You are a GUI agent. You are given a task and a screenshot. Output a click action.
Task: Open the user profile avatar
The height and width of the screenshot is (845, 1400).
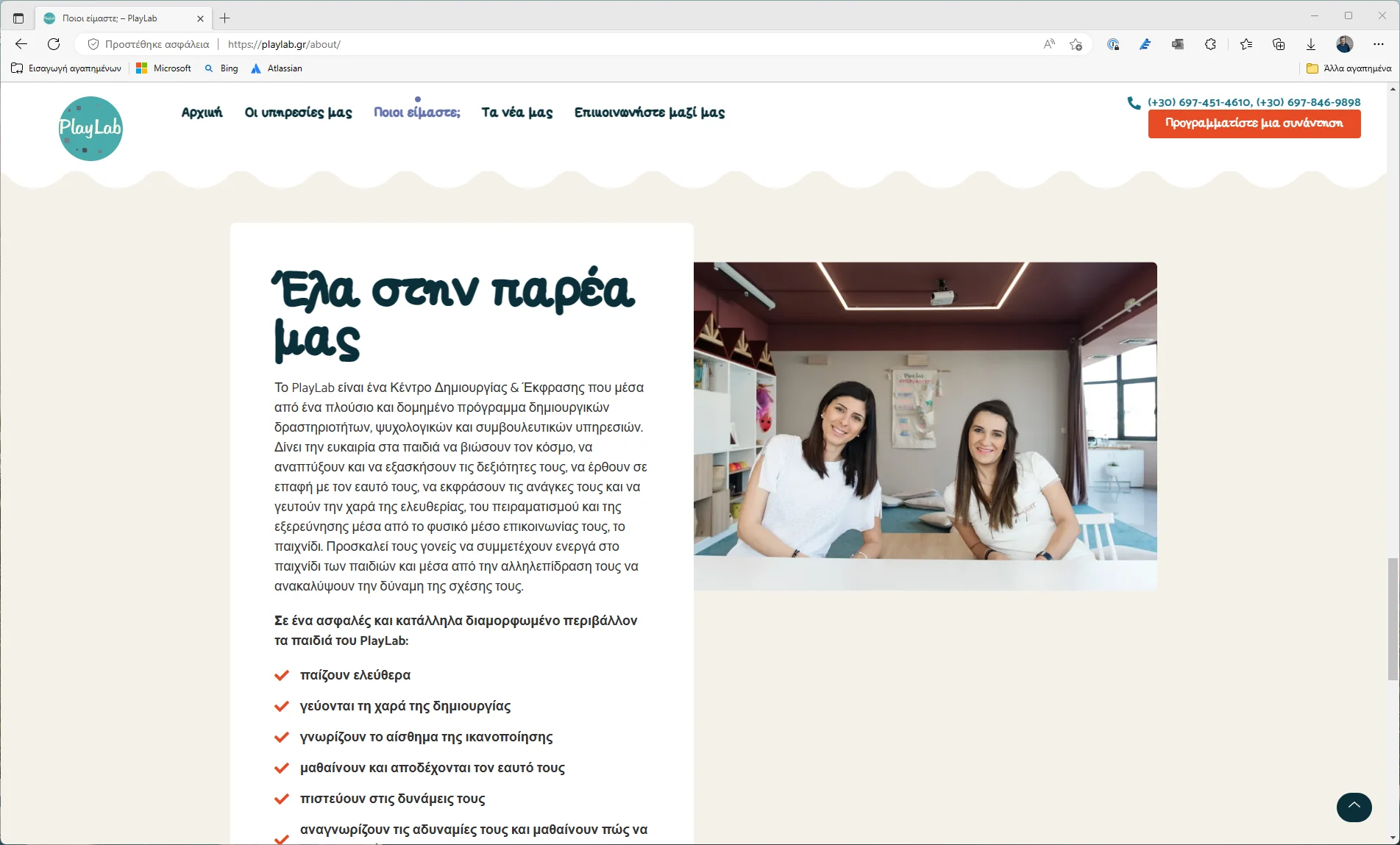click(1345, 44)
